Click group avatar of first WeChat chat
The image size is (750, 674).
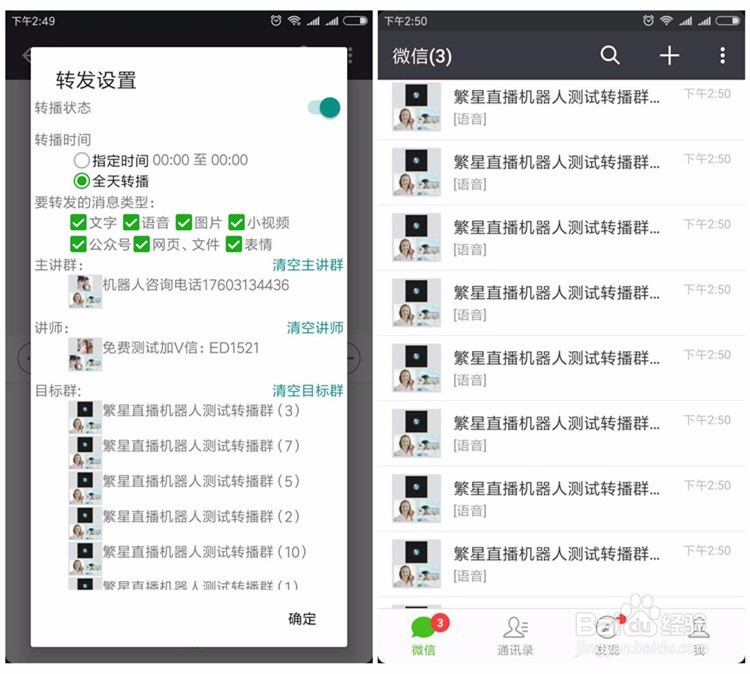click(x=416, y=107)
